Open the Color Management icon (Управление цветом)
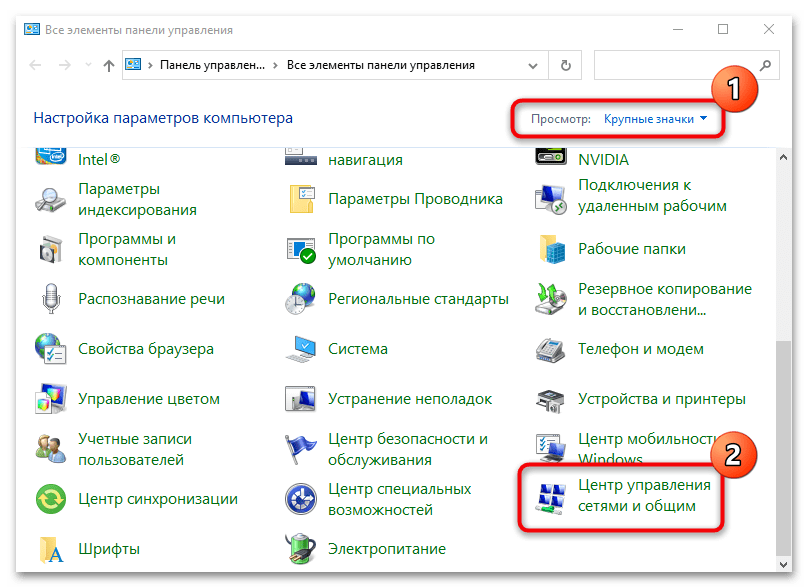This screenshot has height=588, width=808. [x=52, y=398]
